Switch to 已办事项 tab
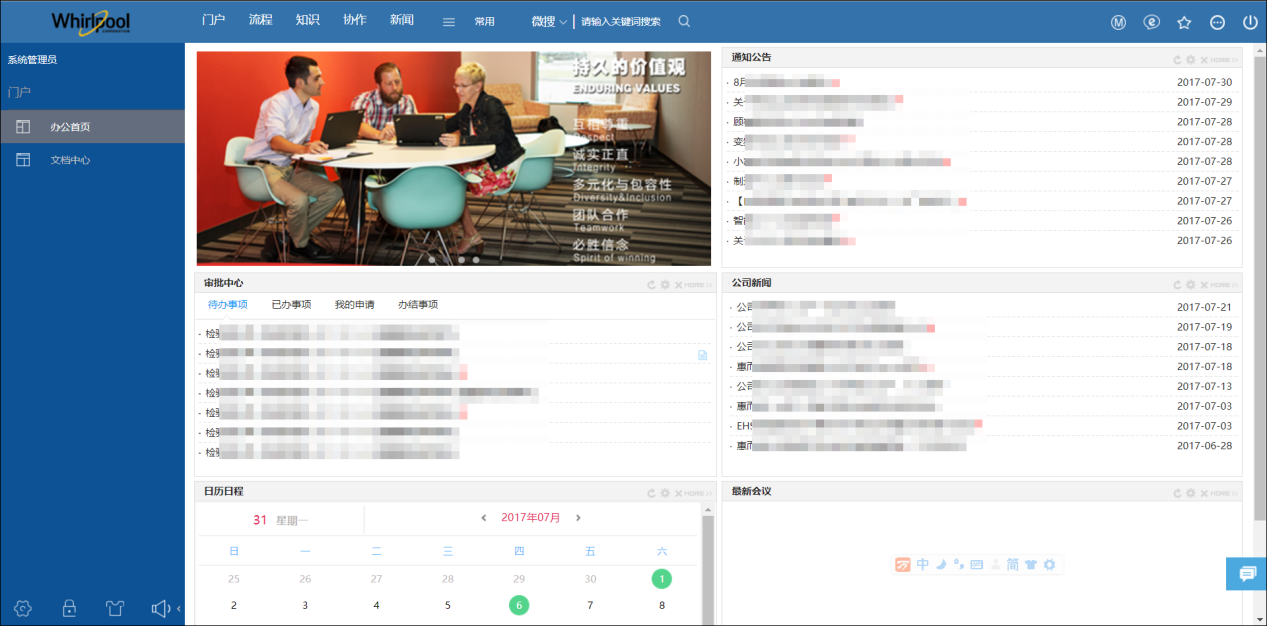Image resolution: width=1267 pixels, height=626 pixels. pos(291,304)
